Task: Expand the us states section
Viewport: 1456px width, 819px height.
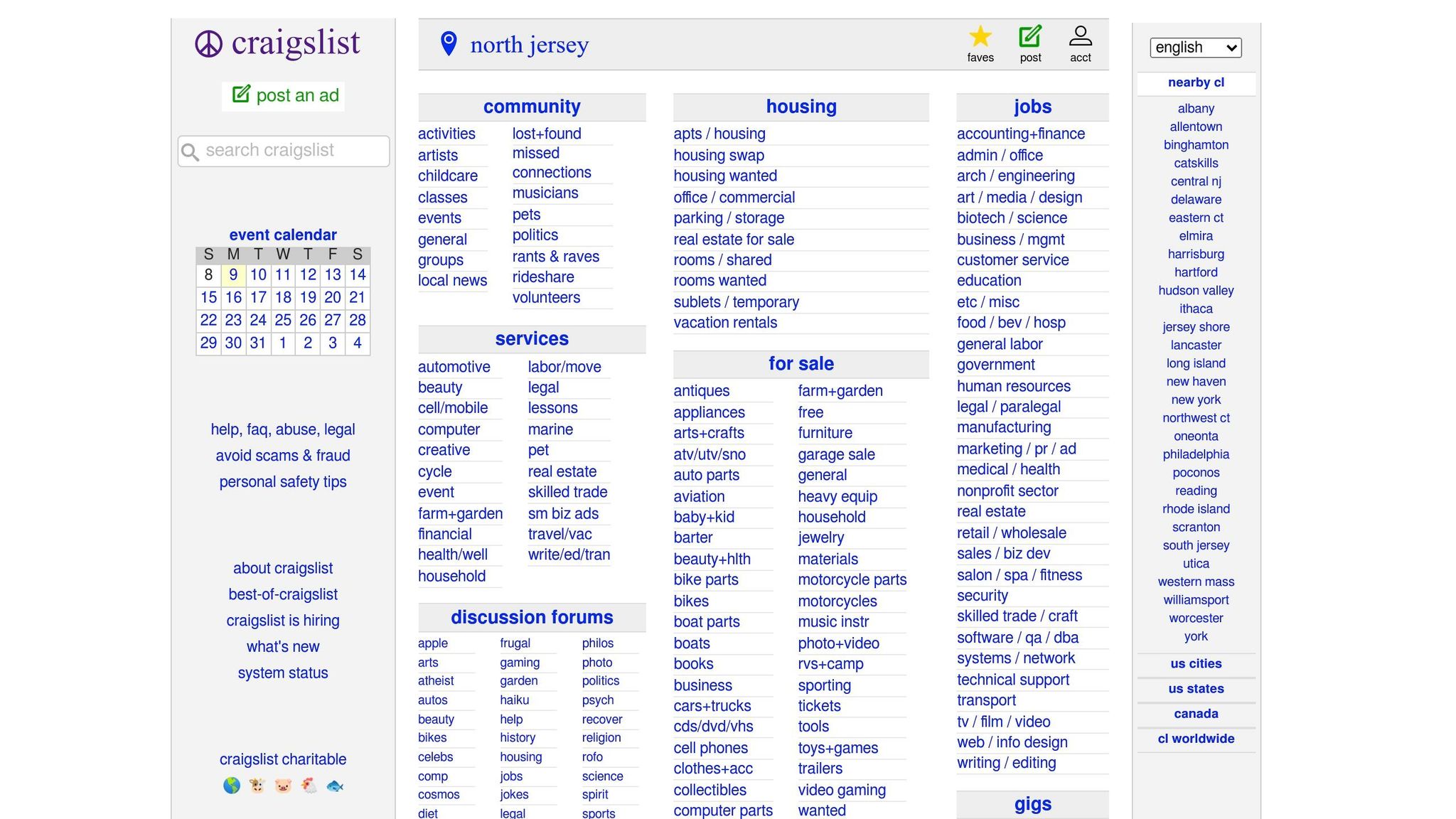Action: [x=1196, y=688]
